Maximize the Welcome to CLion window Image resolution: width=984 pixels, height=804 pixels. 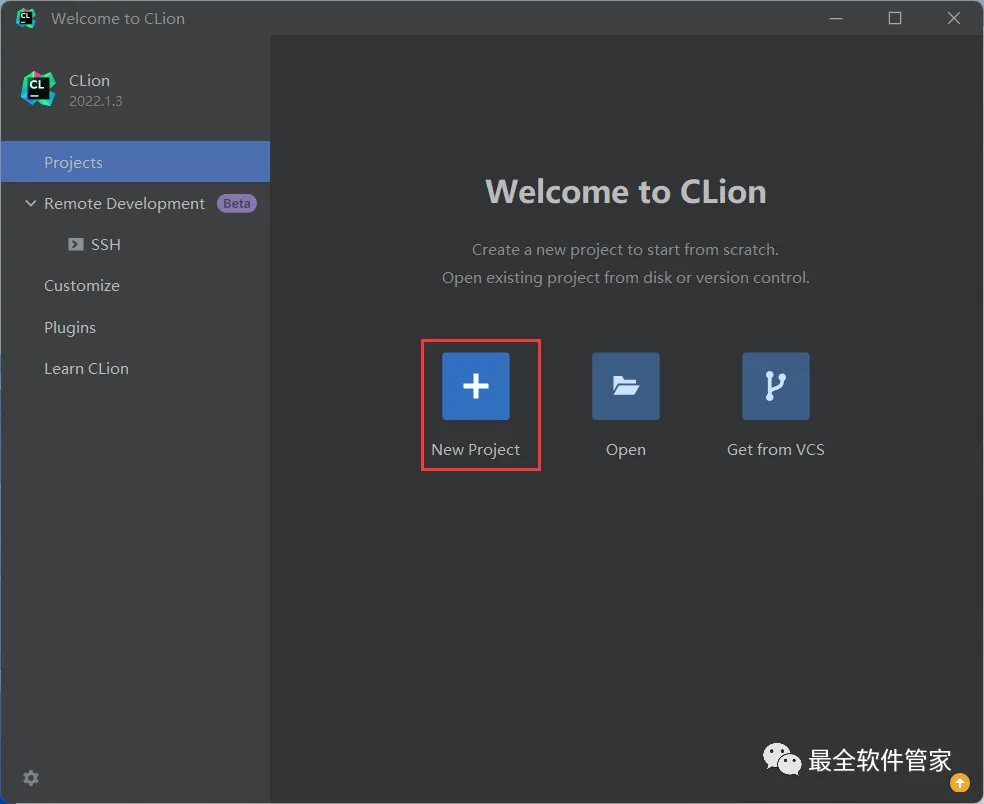coord(895,18)
